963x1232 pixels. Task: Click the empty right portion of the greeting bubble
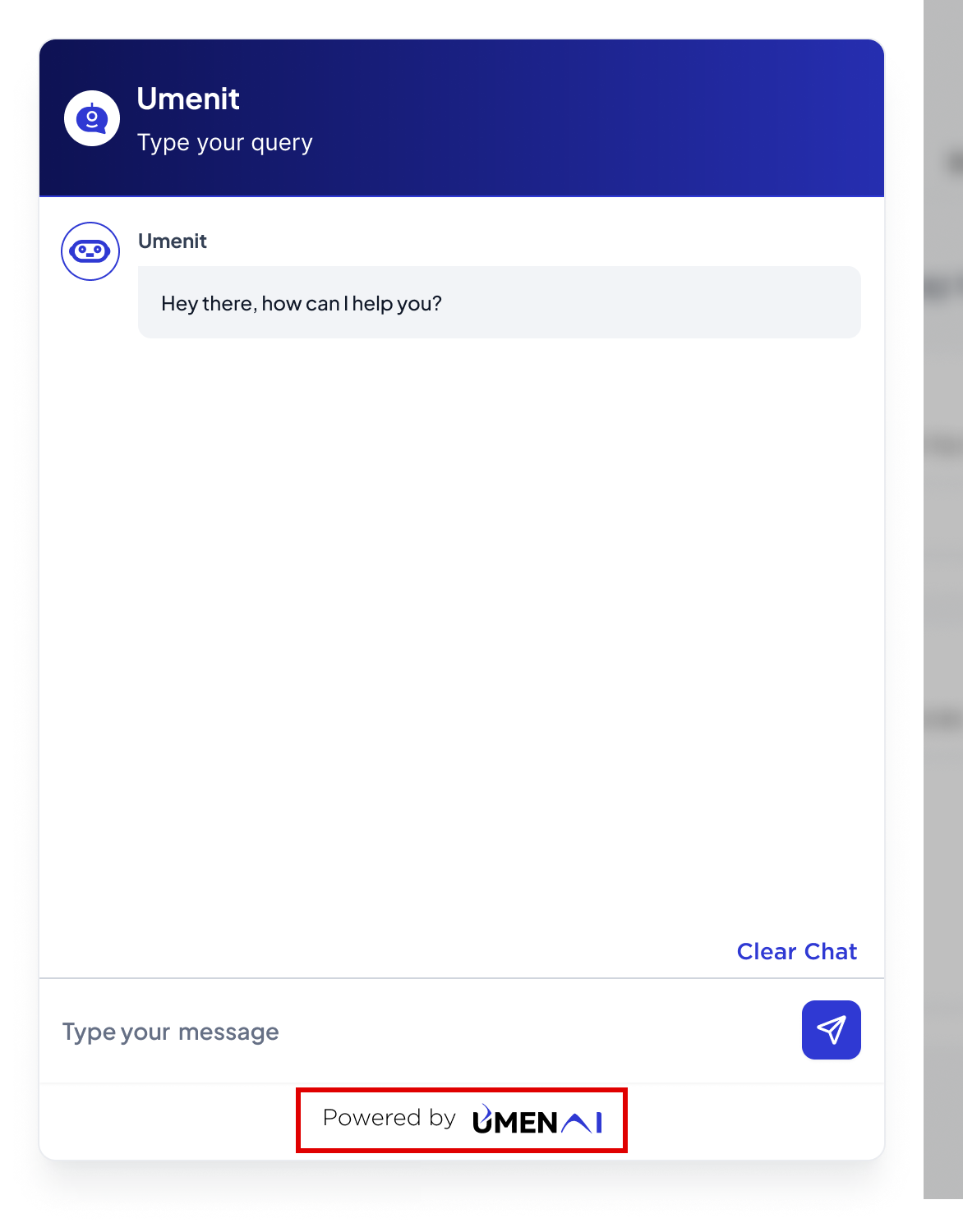(657, 302)
